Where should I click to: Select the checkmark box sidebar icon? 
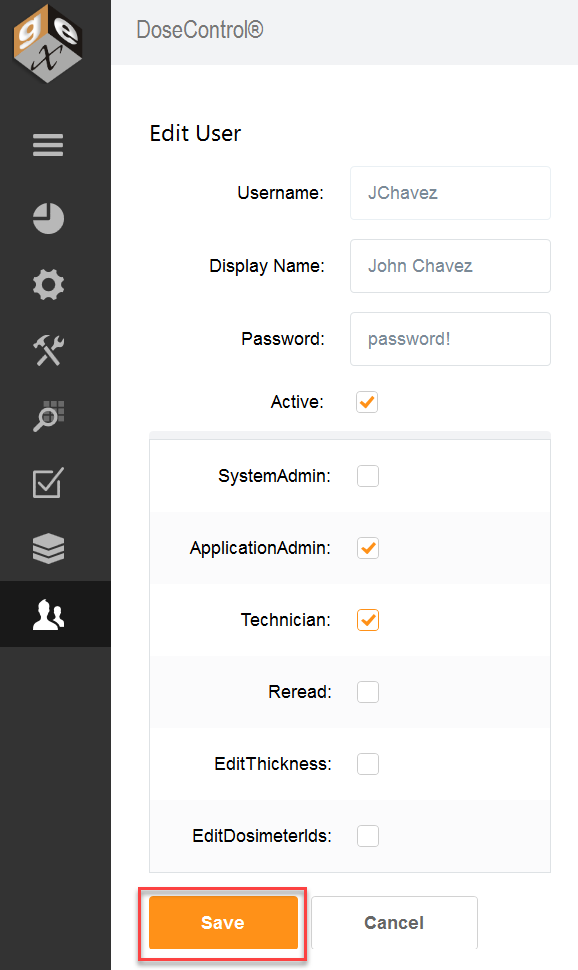click(48, 483)
